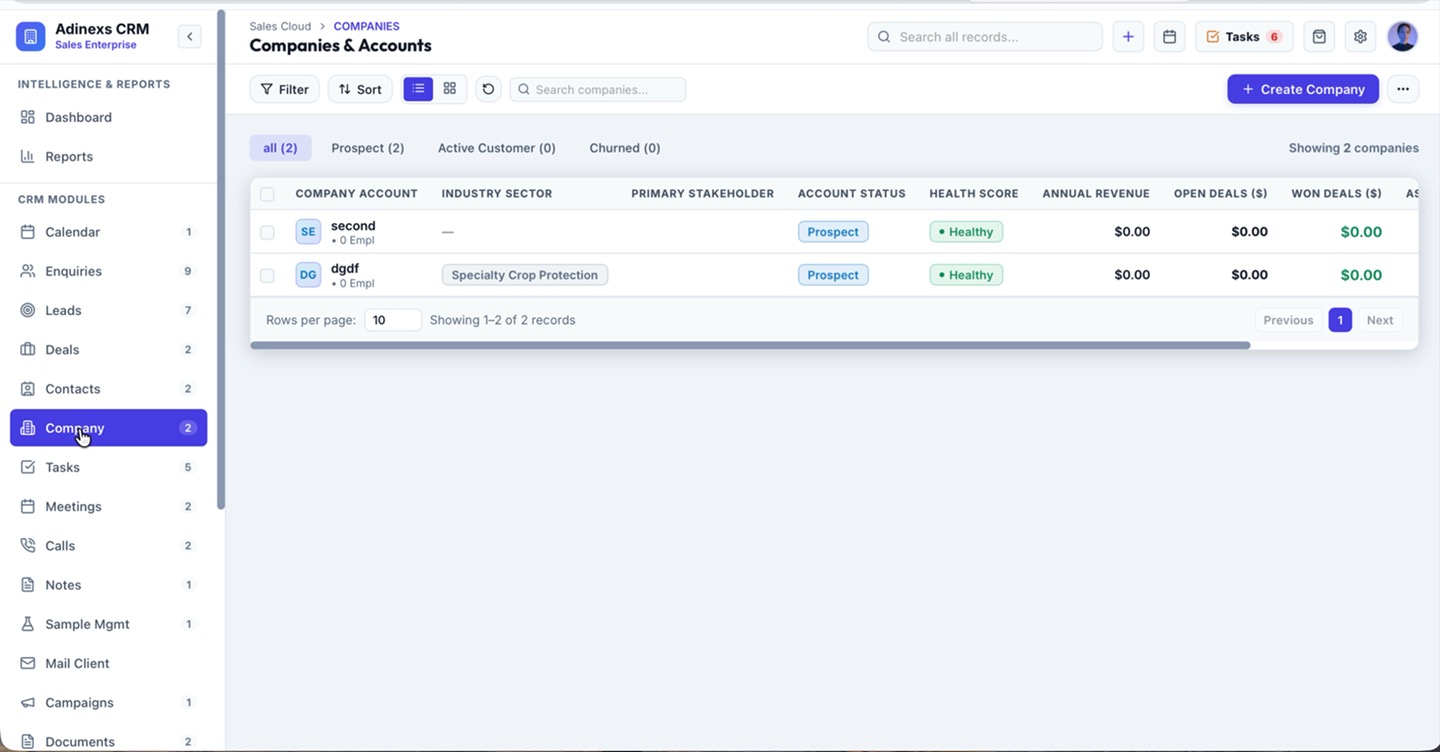
Task: Open the Leads module
Action: pyautogui.click(x=108, y=310)
